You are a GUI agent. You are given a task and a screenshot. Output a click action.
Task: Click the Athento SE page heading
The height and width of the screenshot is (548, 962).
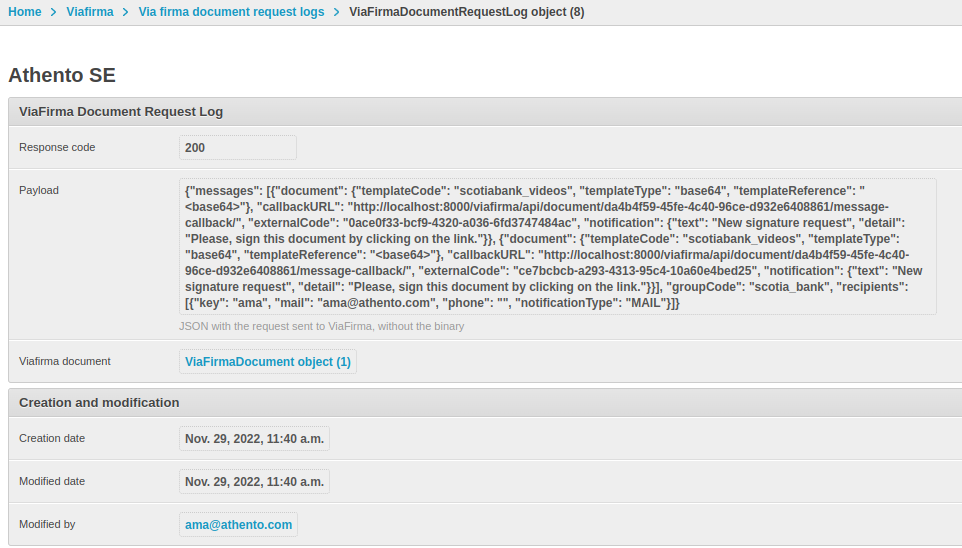[62, 75]
